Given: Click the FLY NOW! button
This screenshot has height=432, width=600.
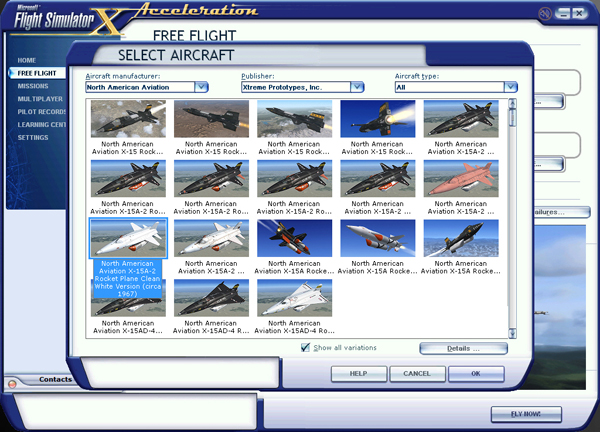Looking at the screenshot, I should (x=526, y=414).
